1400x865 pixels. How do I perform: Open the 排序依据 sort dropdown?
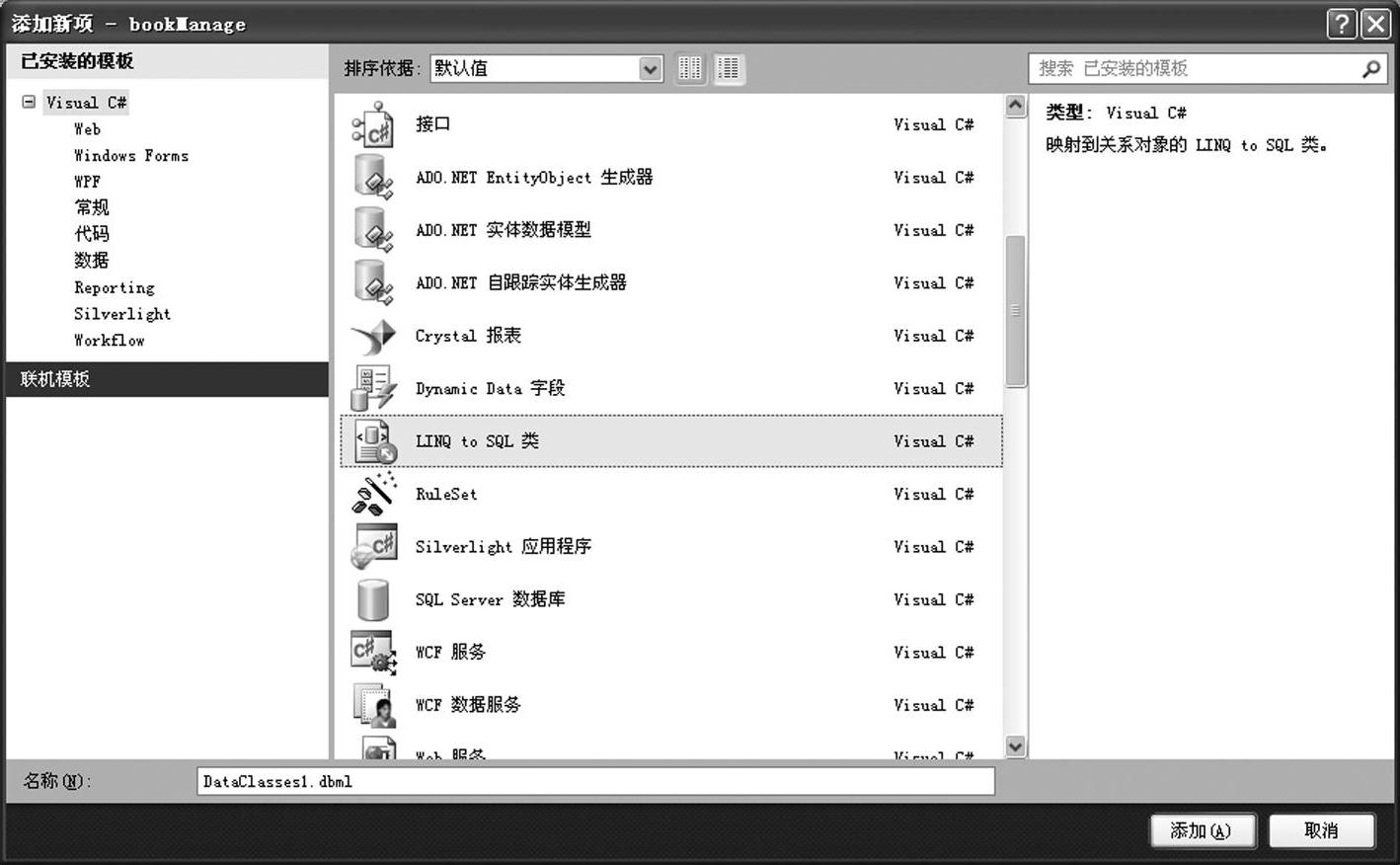(x=650, y=68)
